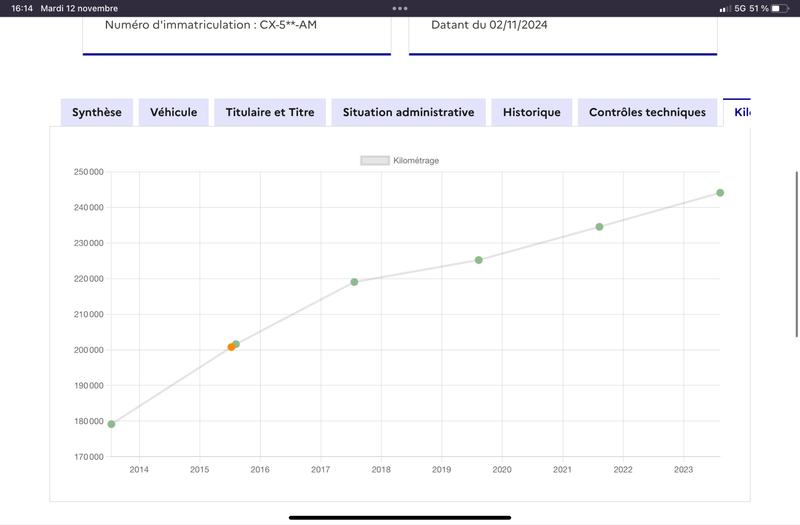
Task: Click the Numéro d'immatriculation CX-5**-AM text
Action: [211, 24]
